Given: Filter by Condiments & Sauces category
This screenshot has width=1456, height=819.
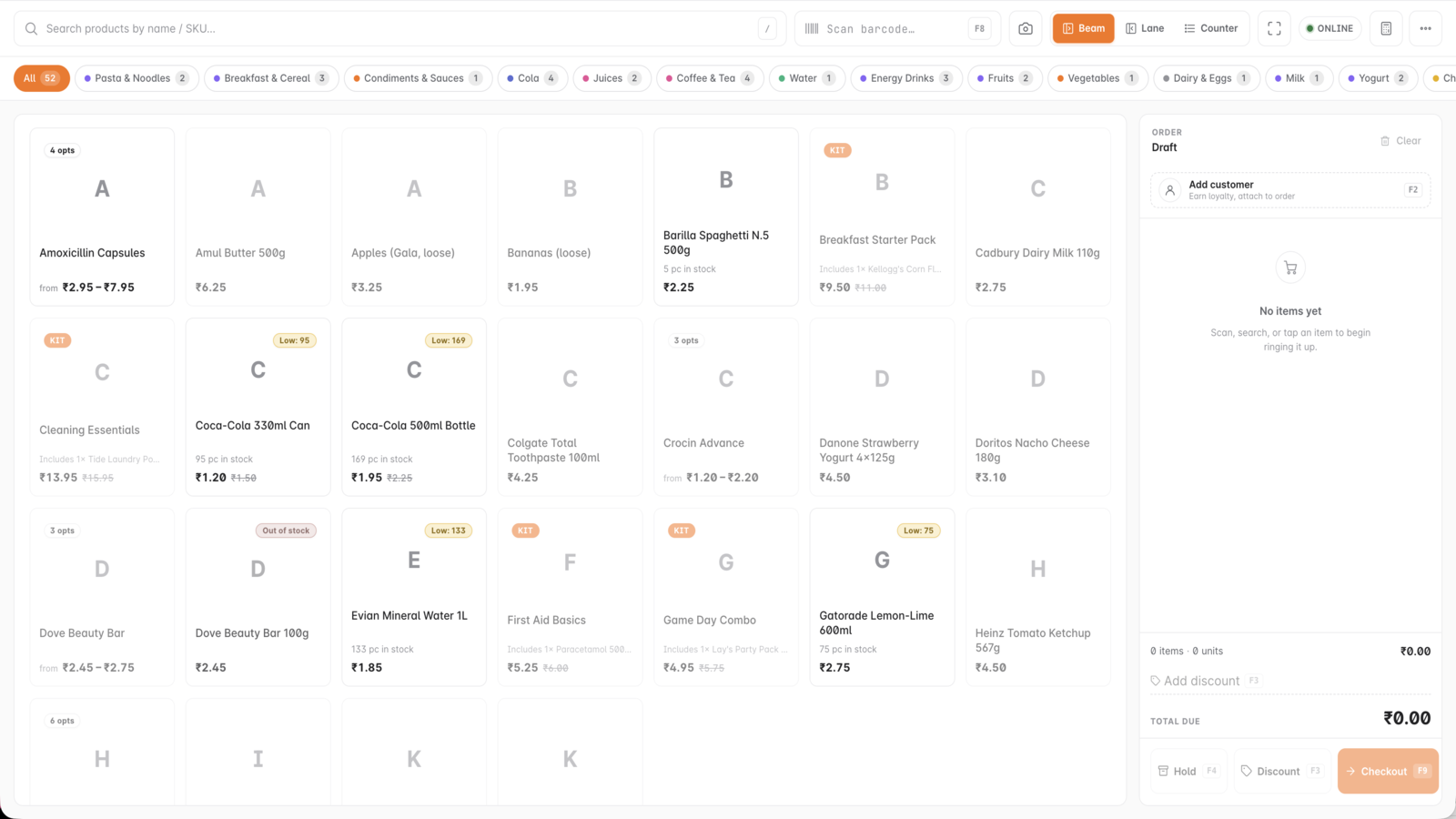Looking at the screenshot, I should (x=418, y=78).
